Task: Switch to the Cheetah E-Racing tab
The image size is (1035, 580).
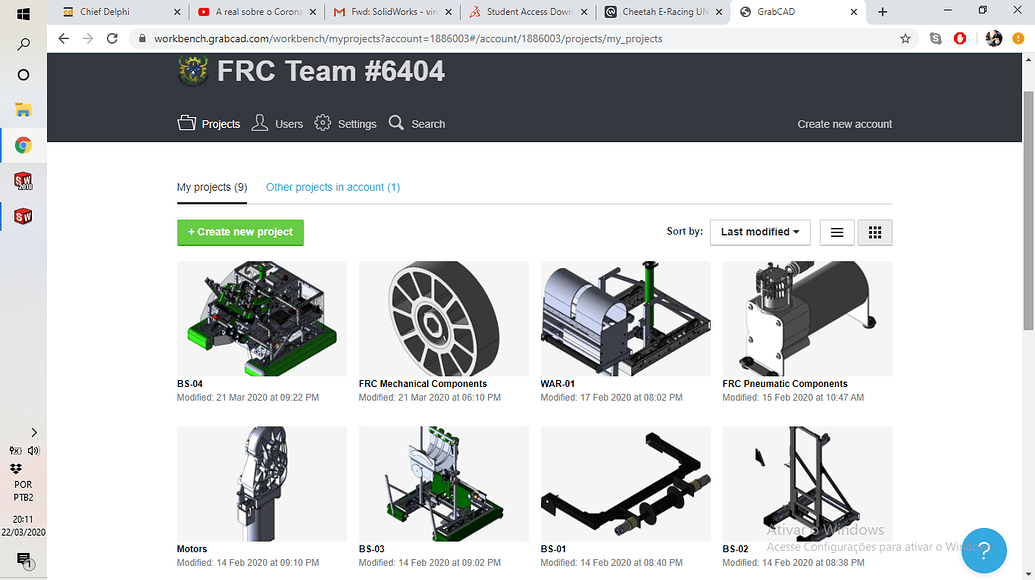Action: point(663,12)
